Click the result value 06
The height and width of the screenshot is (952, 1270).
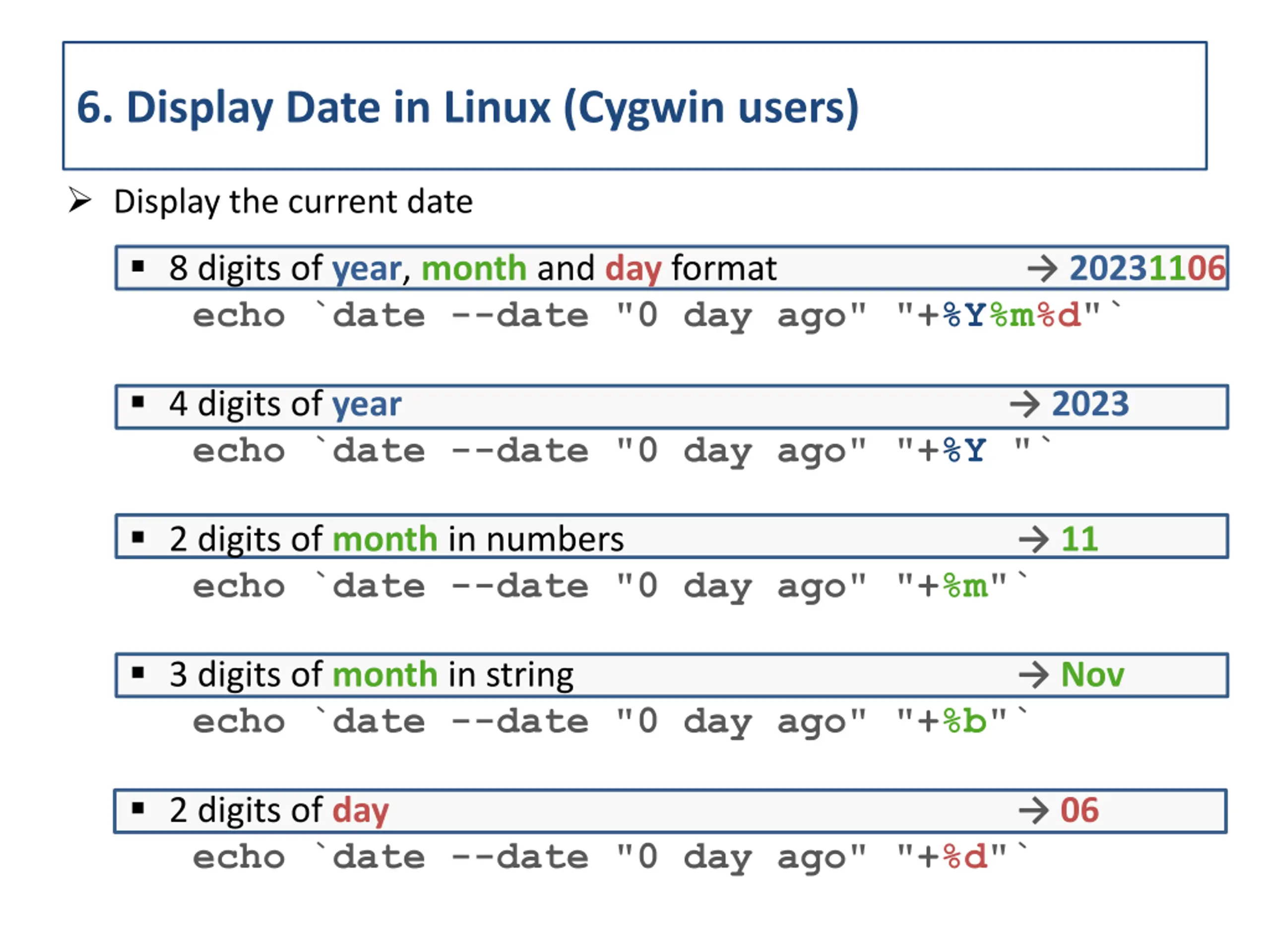(x=1079, y=810)
